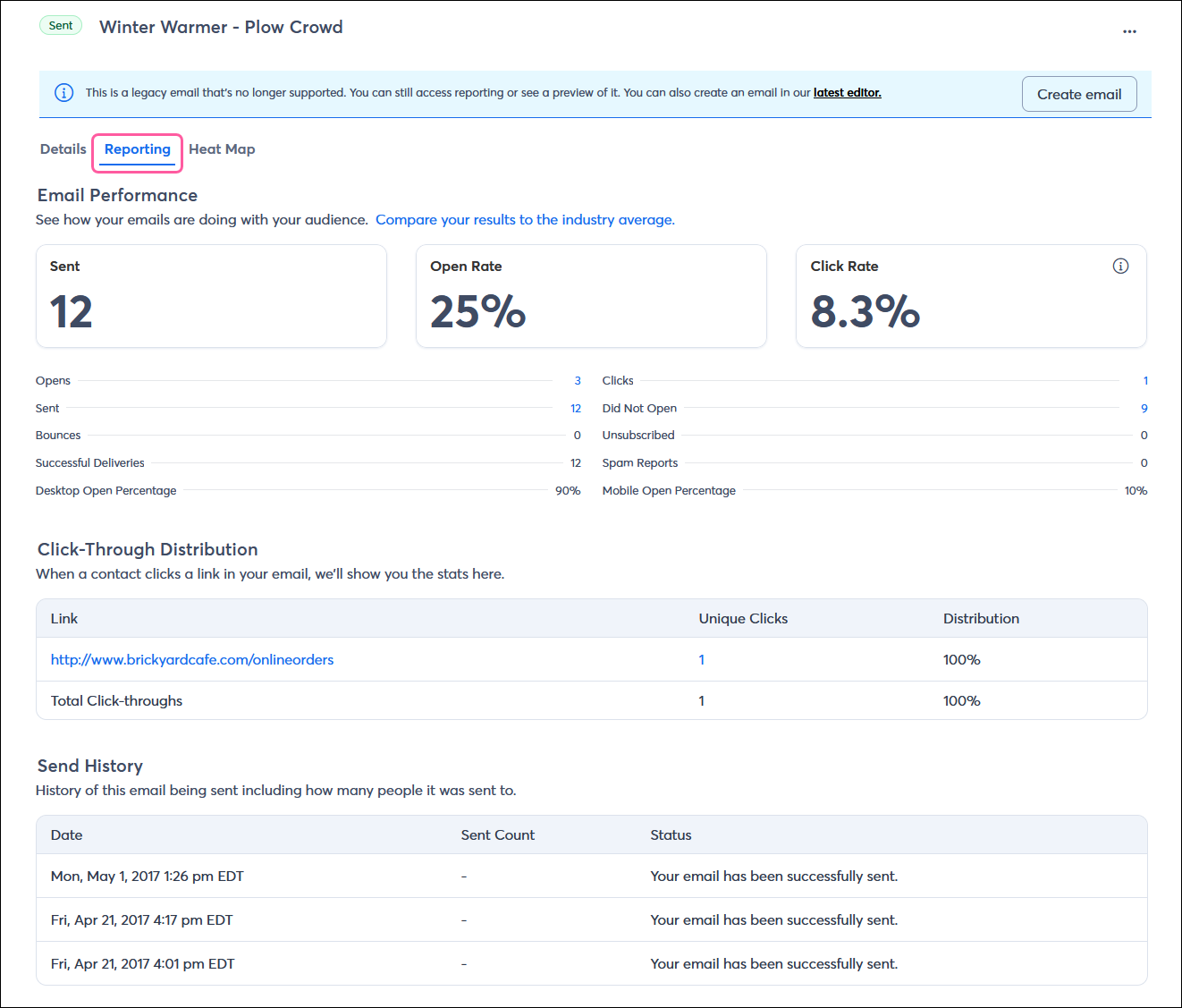
Task: Open the latest editor link
Action: [x=847, y=92]
